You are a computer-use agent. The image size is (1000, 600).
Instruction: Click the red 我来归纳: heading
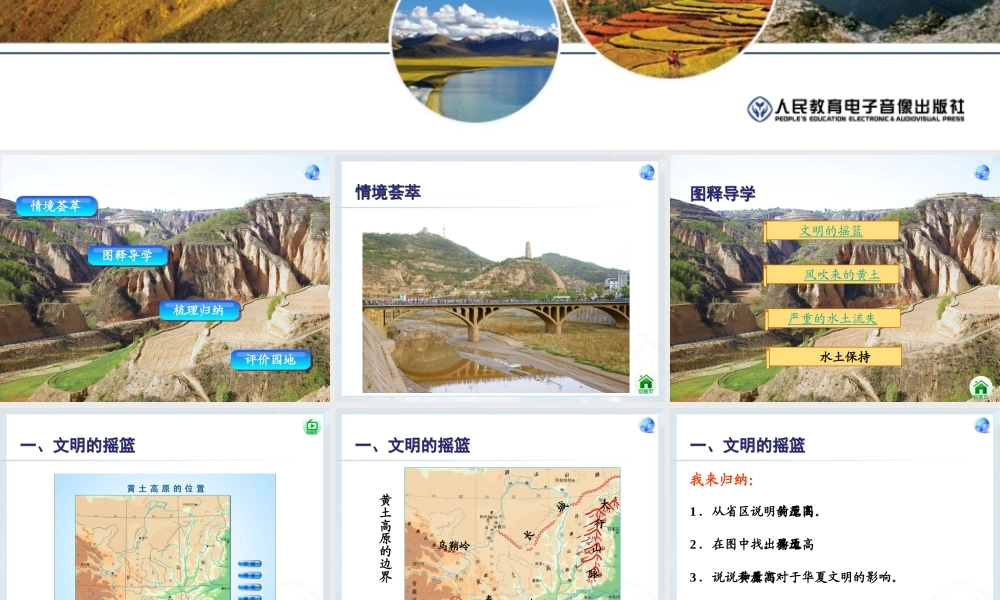point(721,479)
